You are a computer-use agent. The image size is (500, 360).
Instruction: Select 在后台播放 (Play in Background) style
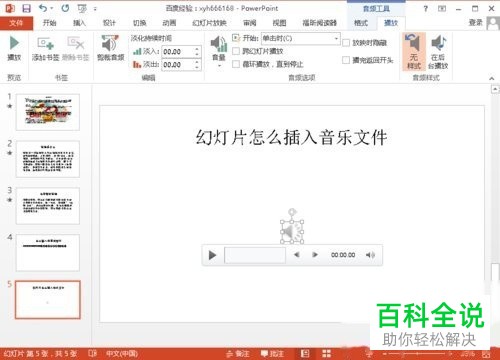(438, 52)
